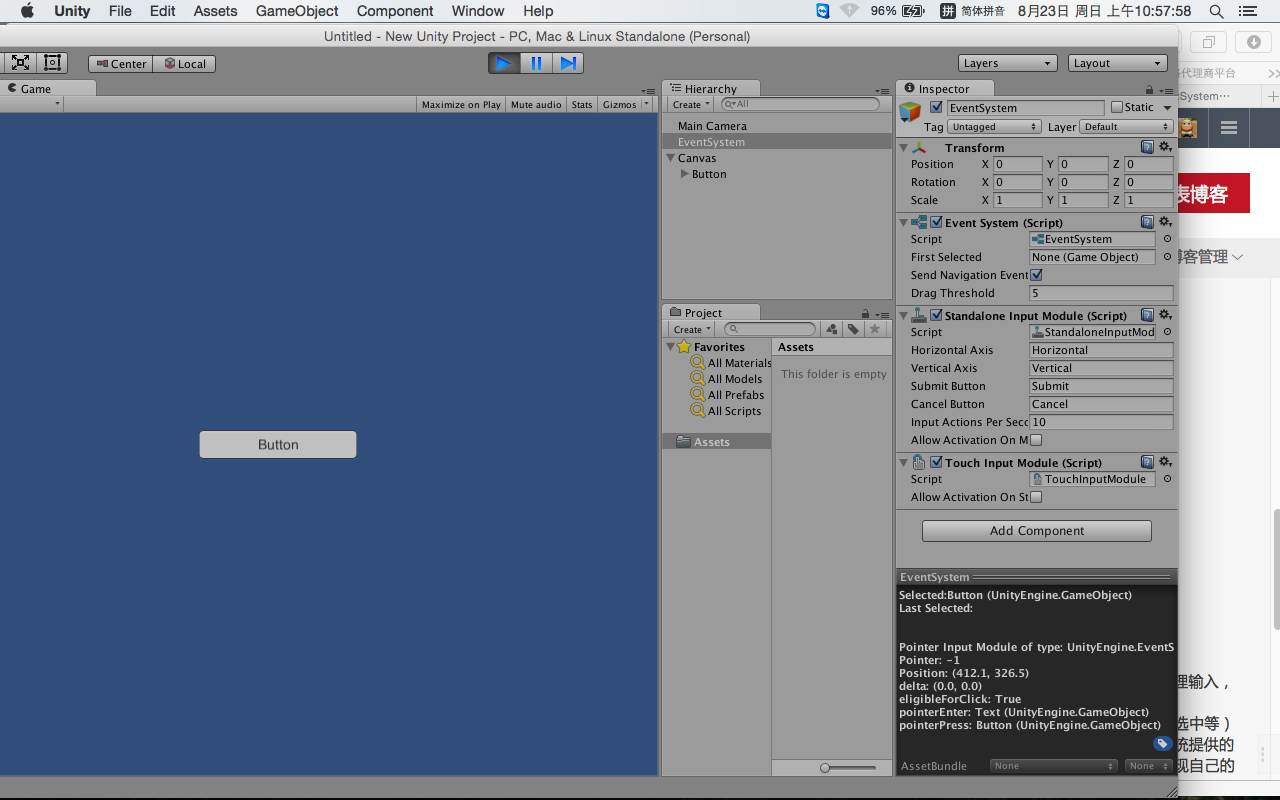Screen dimensions: 1280x800
Task: Open Touch Input Module gear menu
Action: pyautogui.click(x=1165, y=462)
